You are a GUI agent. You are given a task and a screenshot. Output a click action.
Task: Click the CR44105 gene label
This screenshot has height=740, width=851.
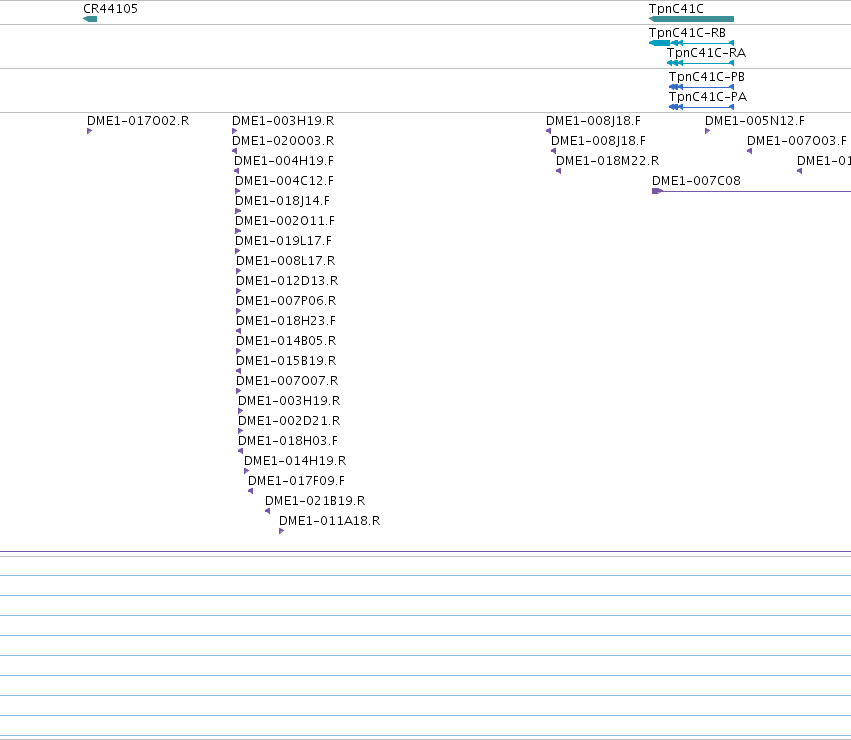110,9
